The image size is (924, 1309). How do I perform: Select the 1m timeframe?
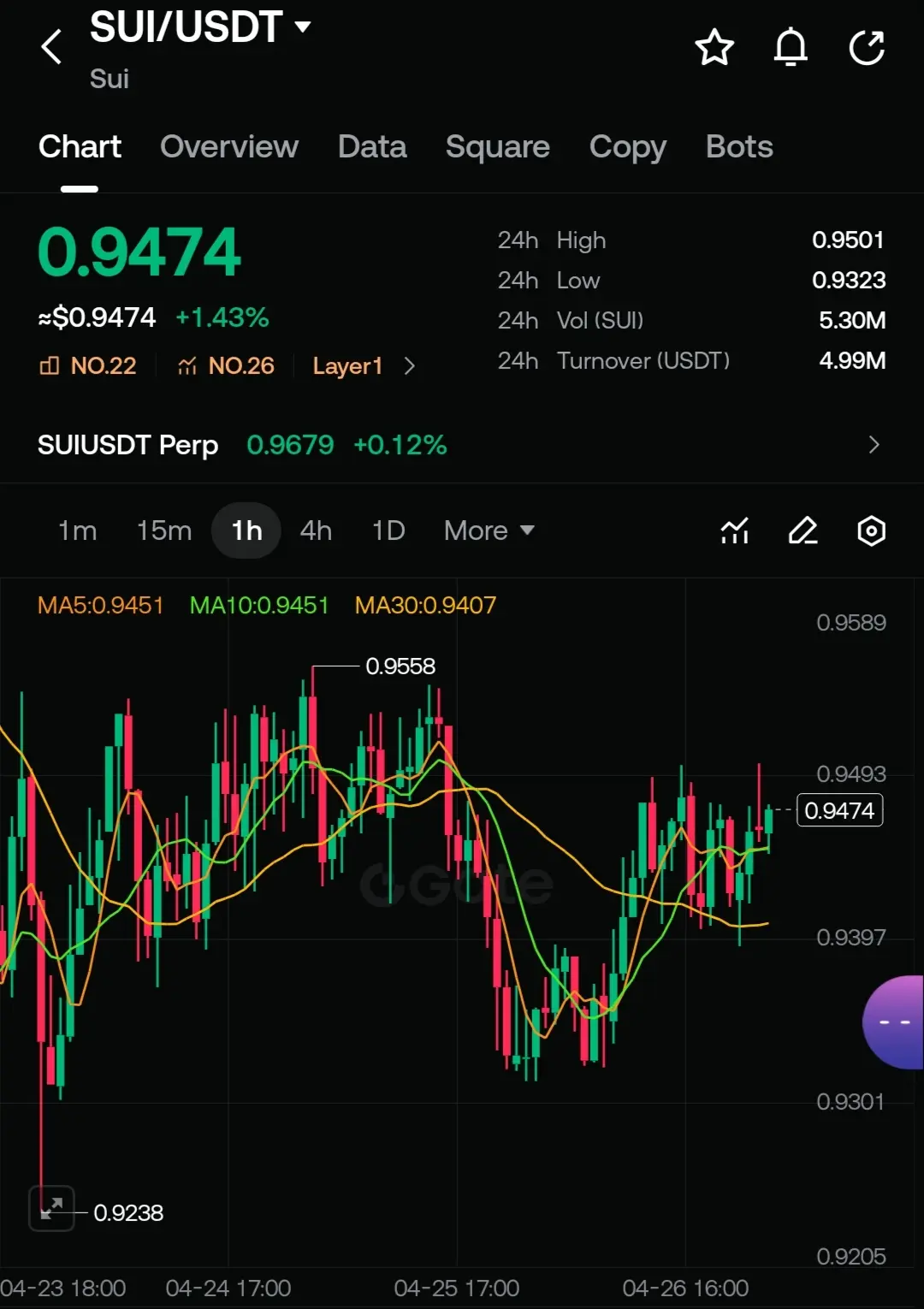point(77,530)
